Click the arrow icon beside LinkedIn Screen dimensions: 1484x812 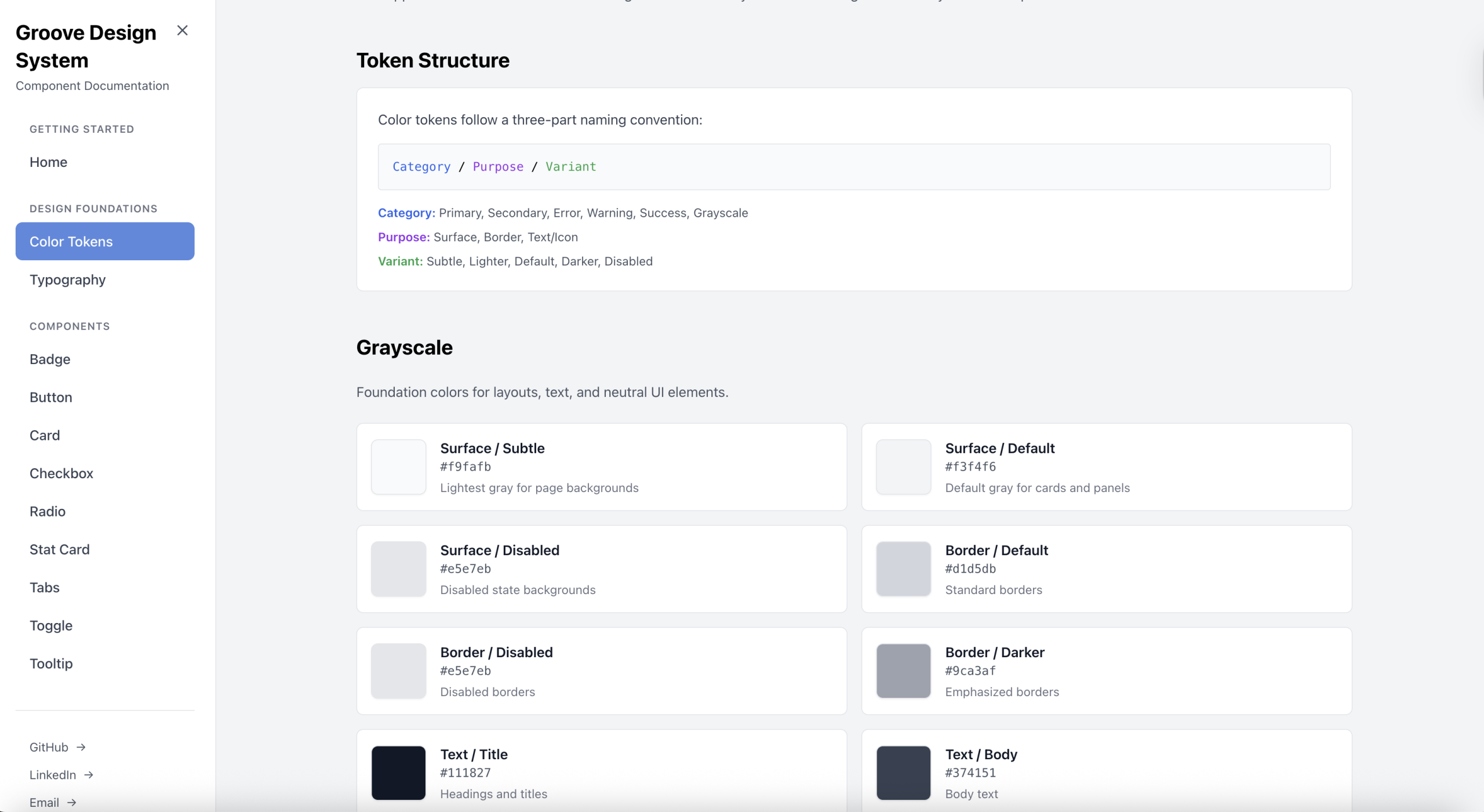[x=89, y=775]
